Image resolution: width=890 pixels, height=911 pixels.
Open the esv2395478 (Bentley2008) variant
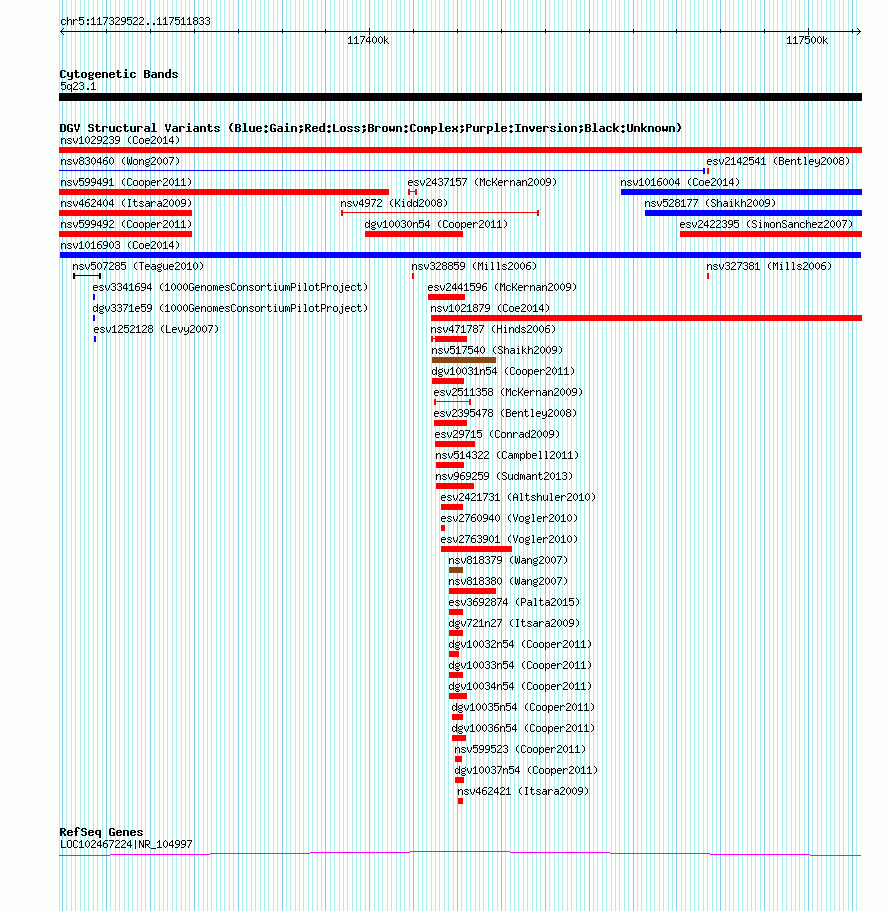point(505,413)
